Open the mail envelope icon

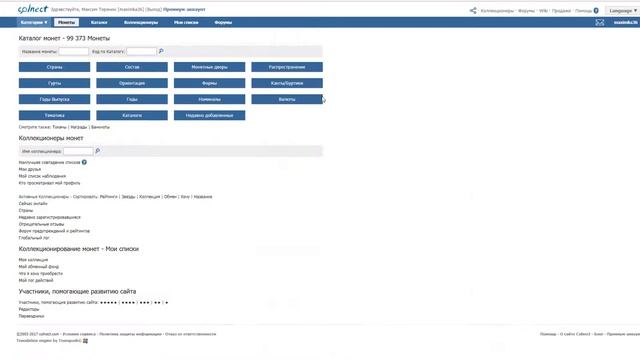(599, 22)
